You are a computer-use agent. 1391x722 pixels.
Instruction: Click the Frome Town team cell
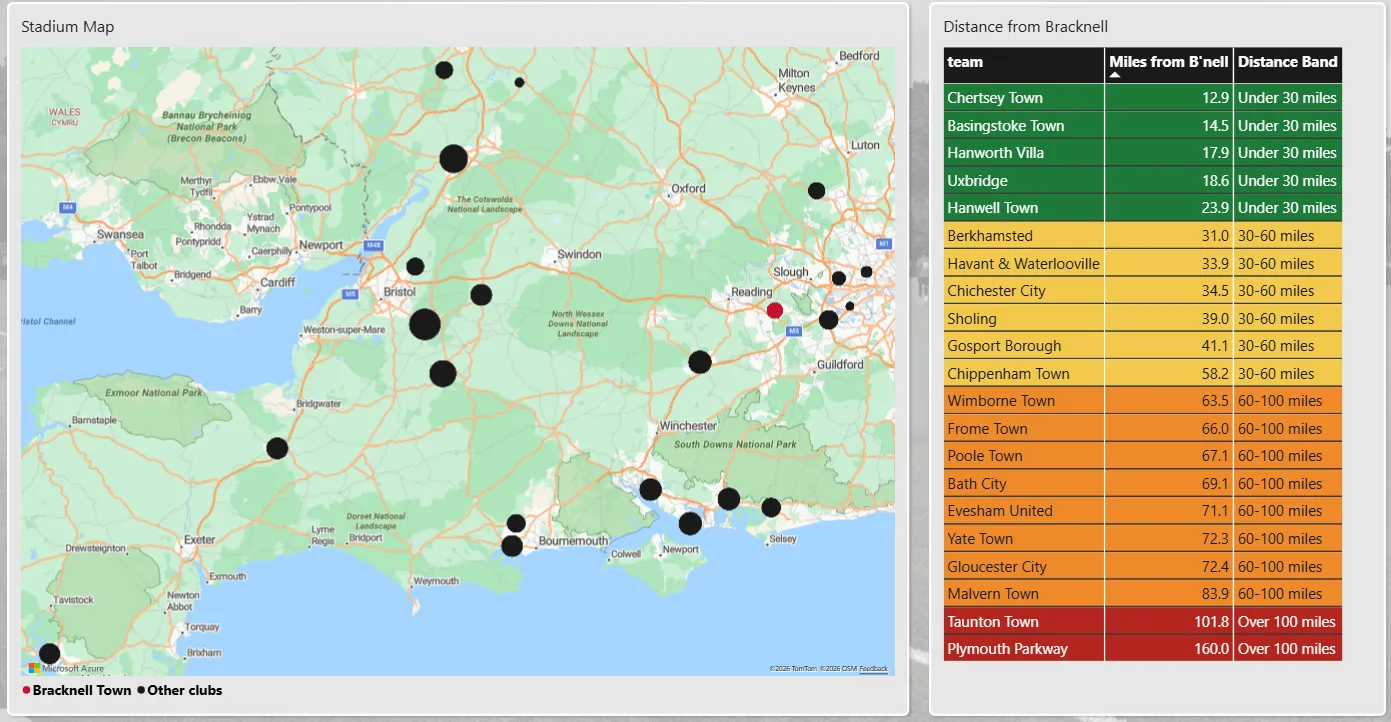pos(1024,429)
